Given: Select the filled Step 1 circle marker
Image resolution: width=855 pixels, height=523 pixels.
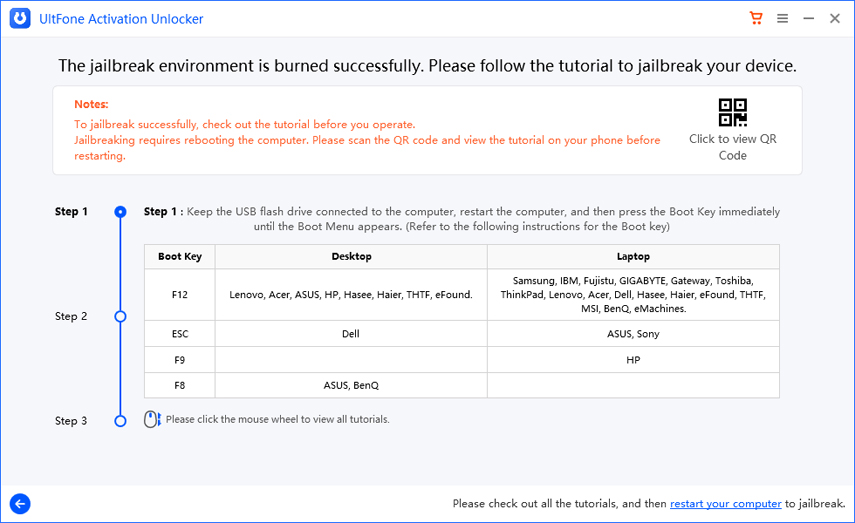Looking at the screenshot, I should coord(120,212).
